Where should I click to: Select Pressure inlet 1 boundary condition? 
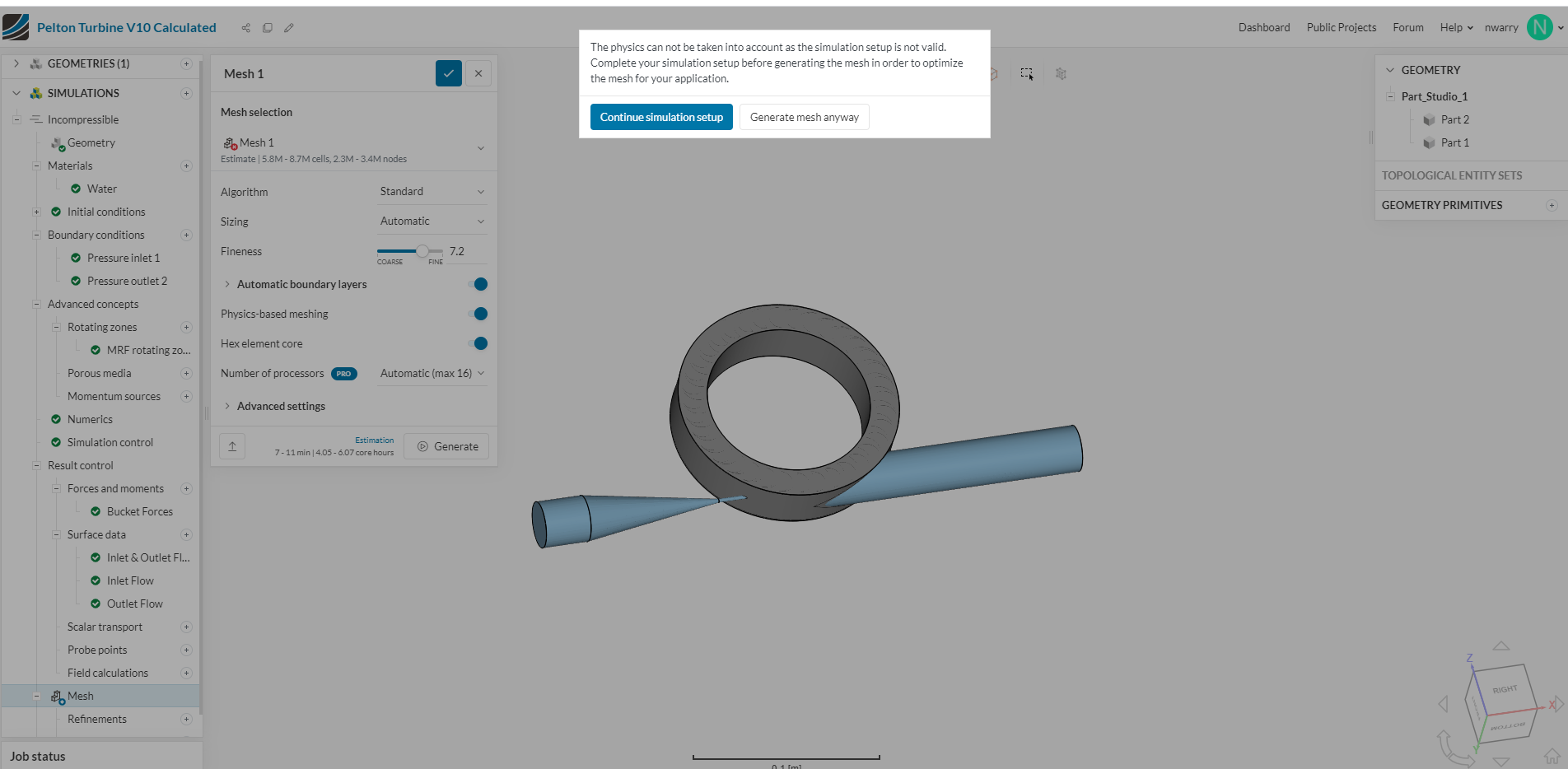[124, 258]
